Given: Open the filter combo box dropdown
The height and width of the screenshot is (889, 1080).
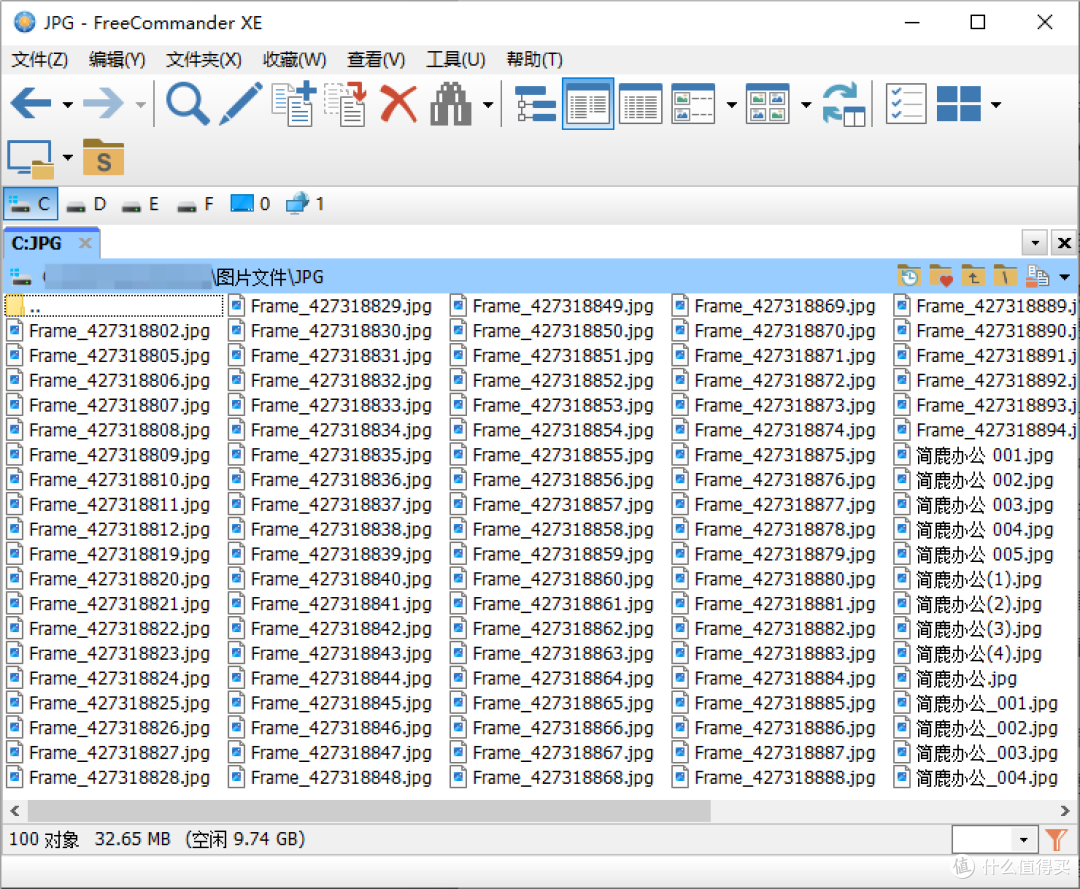Looking at the screenshot, I should pos(1024,839).
